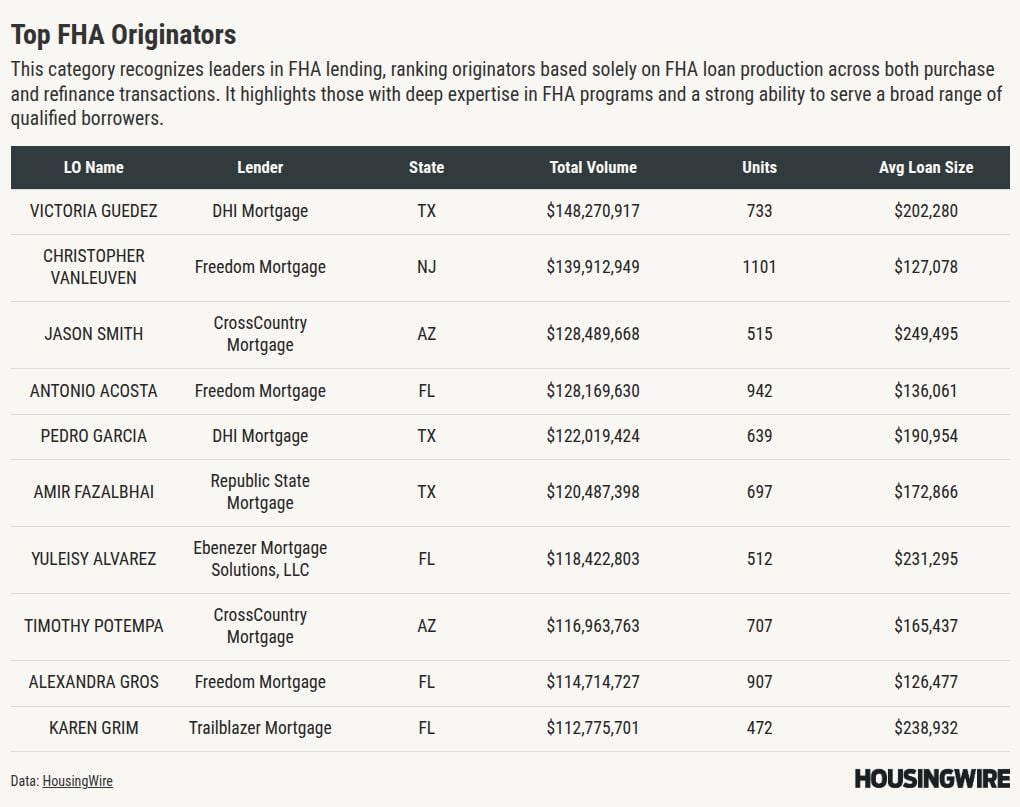The height and width of the screenshot is (807, 1020).
Task: Click the Avg Loan Size column header
Action: [925, 167]
